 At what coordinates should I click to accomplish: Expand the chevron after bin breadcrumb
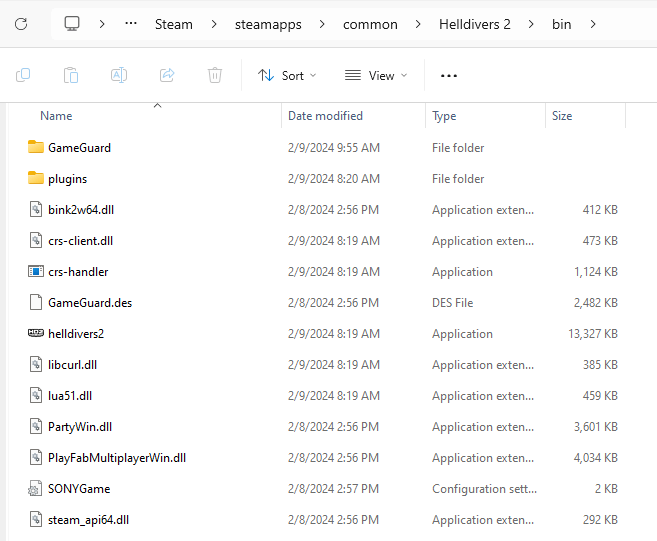594,24
